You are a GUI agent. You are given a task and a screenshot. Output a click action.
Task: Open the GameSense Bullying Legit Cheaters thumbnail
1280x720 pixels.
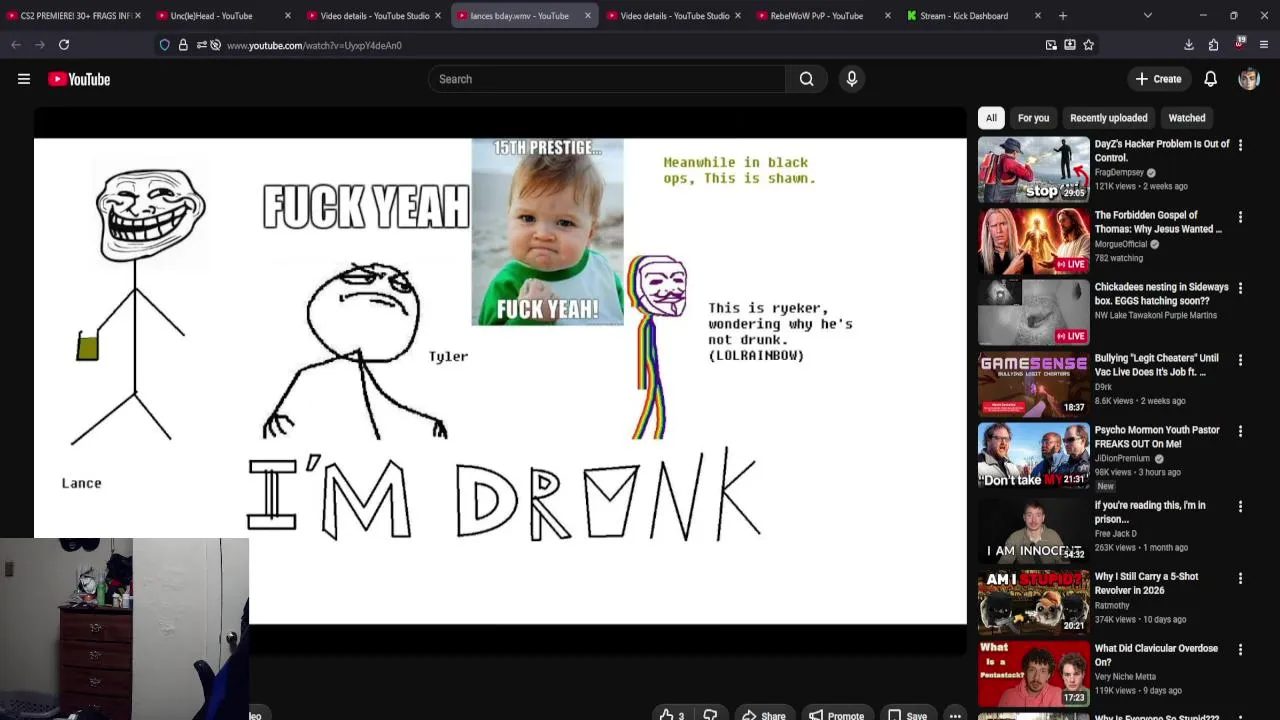tap(1033, 383)
